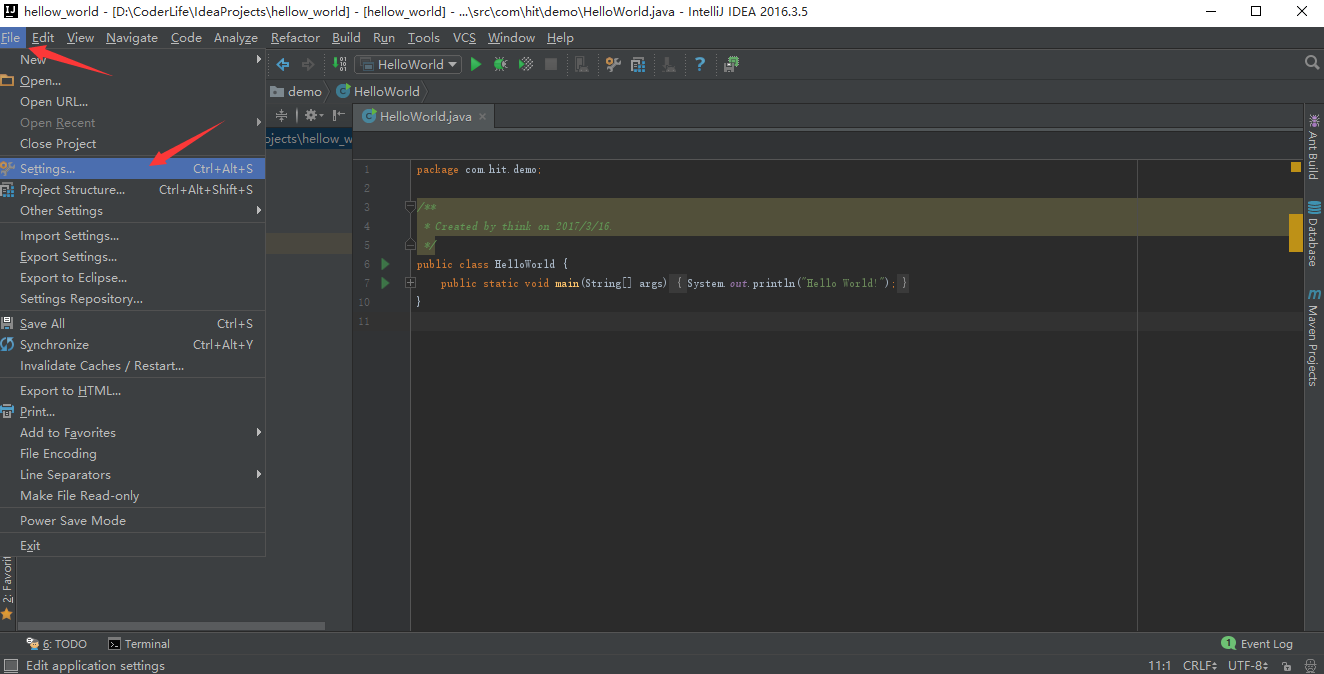Open the 2: Favorites side tab

click(x=8, y=588)
